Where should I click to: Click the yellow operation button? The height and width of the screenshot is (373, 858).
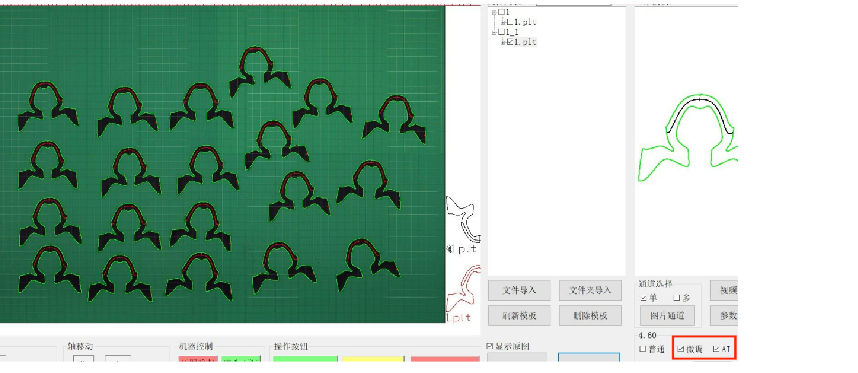pyautogui.click(x=374, y=359)
